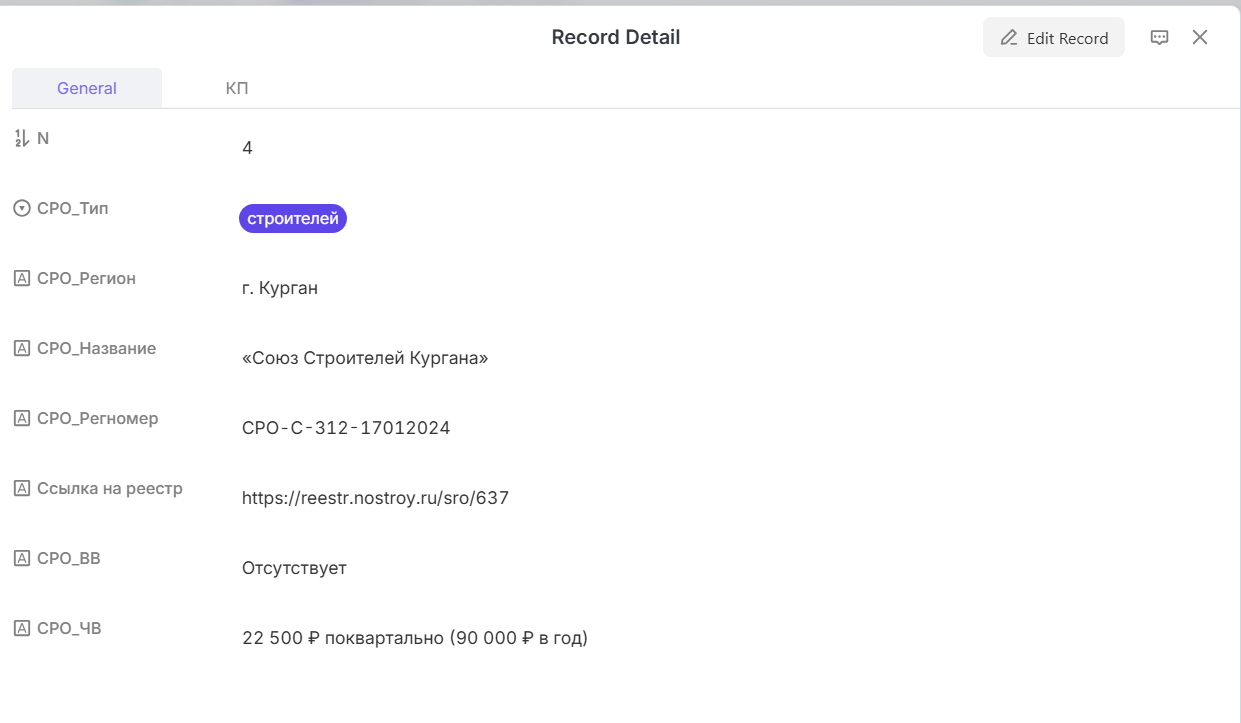Select the purple строителей tag
This screenshot has height=723, width=1241.
(292, 218)
